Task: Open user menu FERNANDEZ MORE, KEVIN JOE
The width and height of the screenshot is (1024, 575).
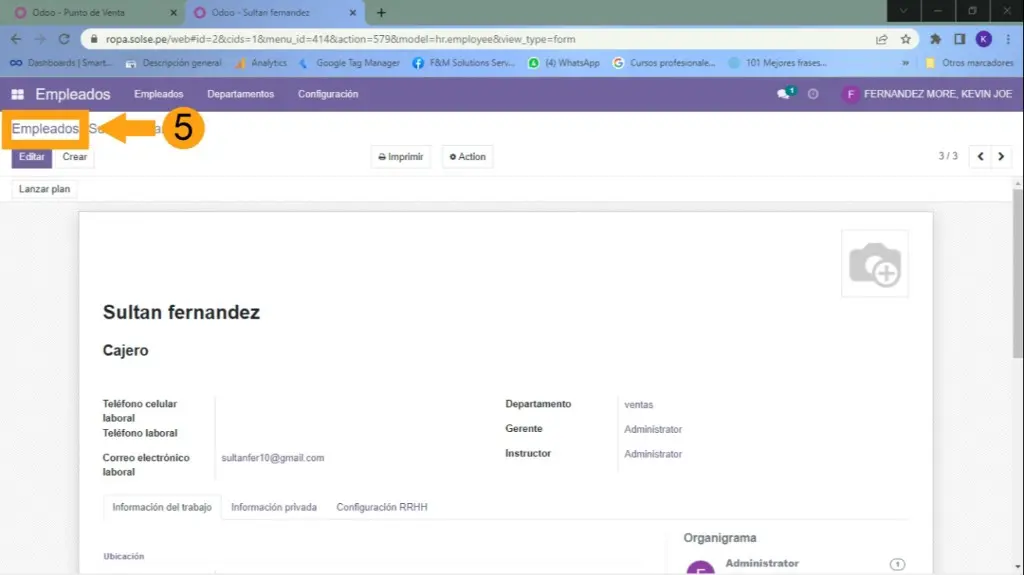Action: 927,94
